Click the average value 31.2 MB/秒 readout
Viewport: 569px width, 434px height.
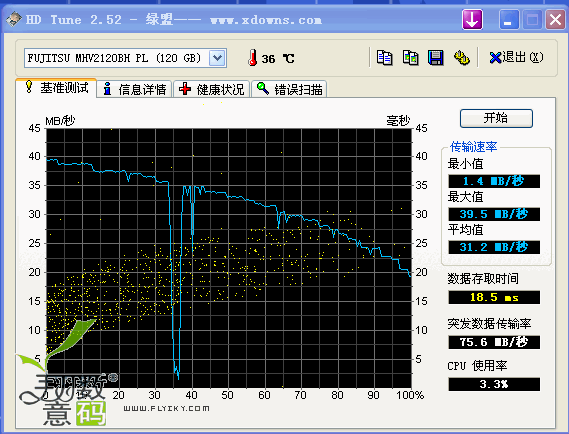(x=494, y=247)
